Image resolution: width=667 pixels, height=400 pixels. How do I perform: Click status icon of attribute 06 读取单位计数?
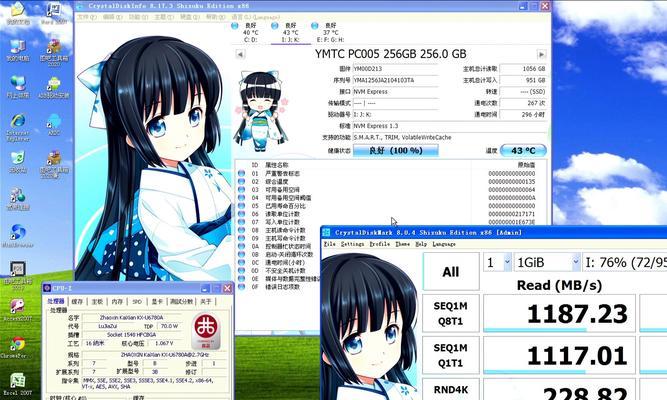[x=242, y=214]
